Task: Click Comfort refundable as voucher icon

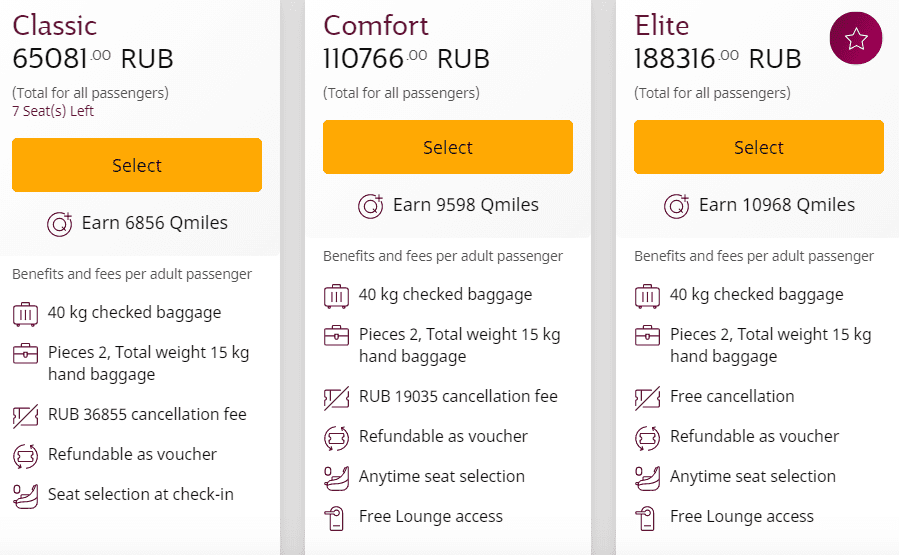Action: [337, 439]
